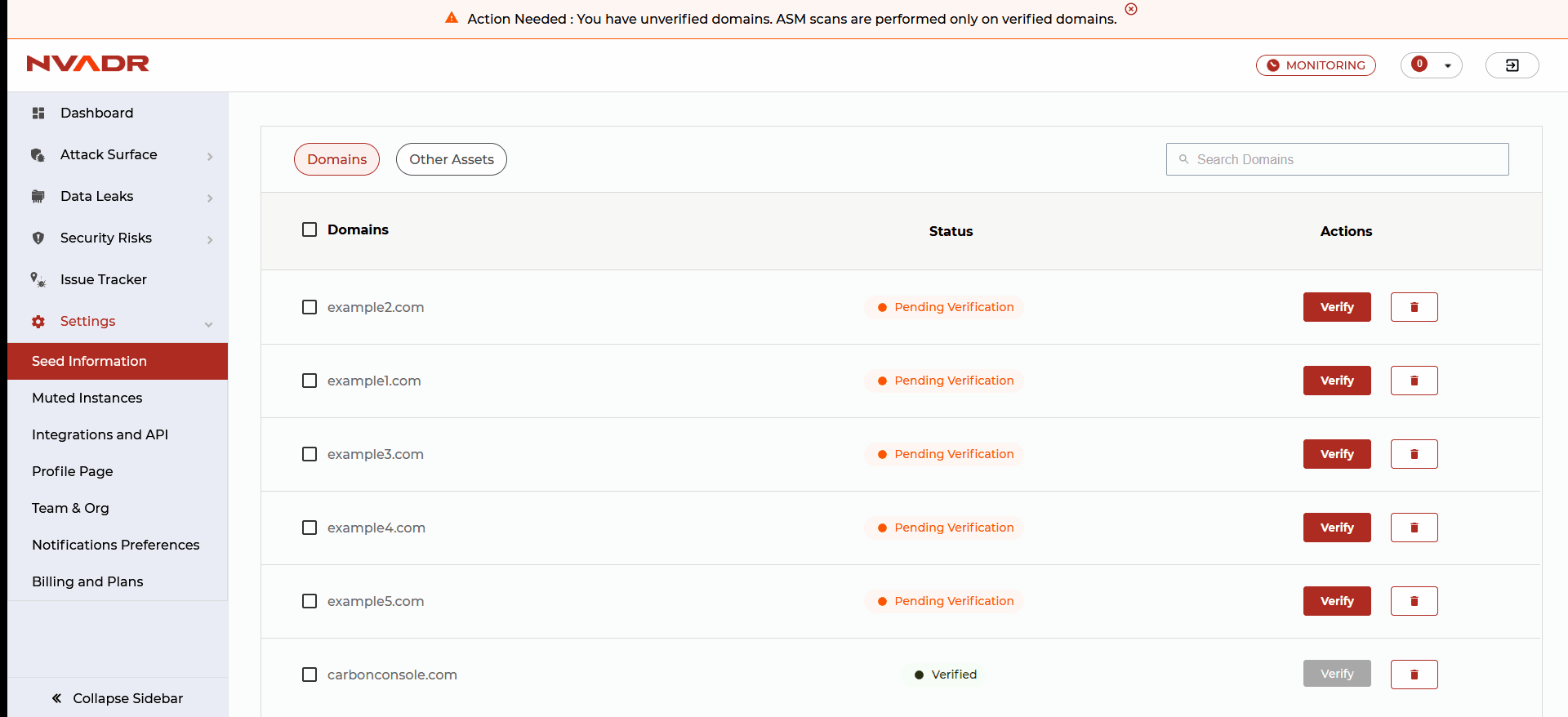Click the Issue Tracker icon

click(x=38, y=280)
